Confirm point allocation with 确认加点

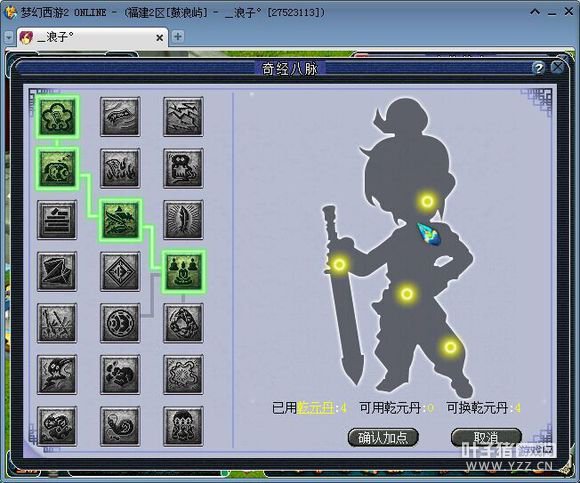pyautogui.click(x=383, y=438)
